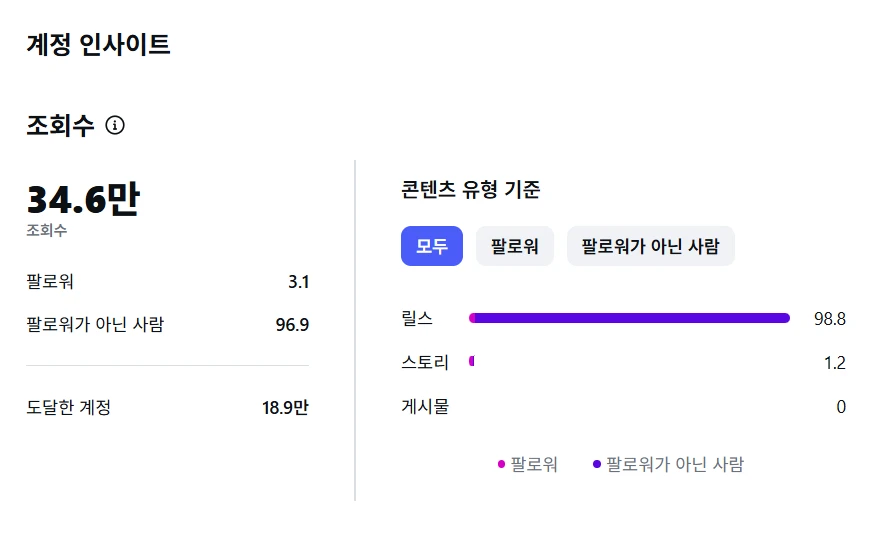The height and width of the screenshot is (540, 877).
Task: Click the 릴스 content type label
Action: click(417, 318)
